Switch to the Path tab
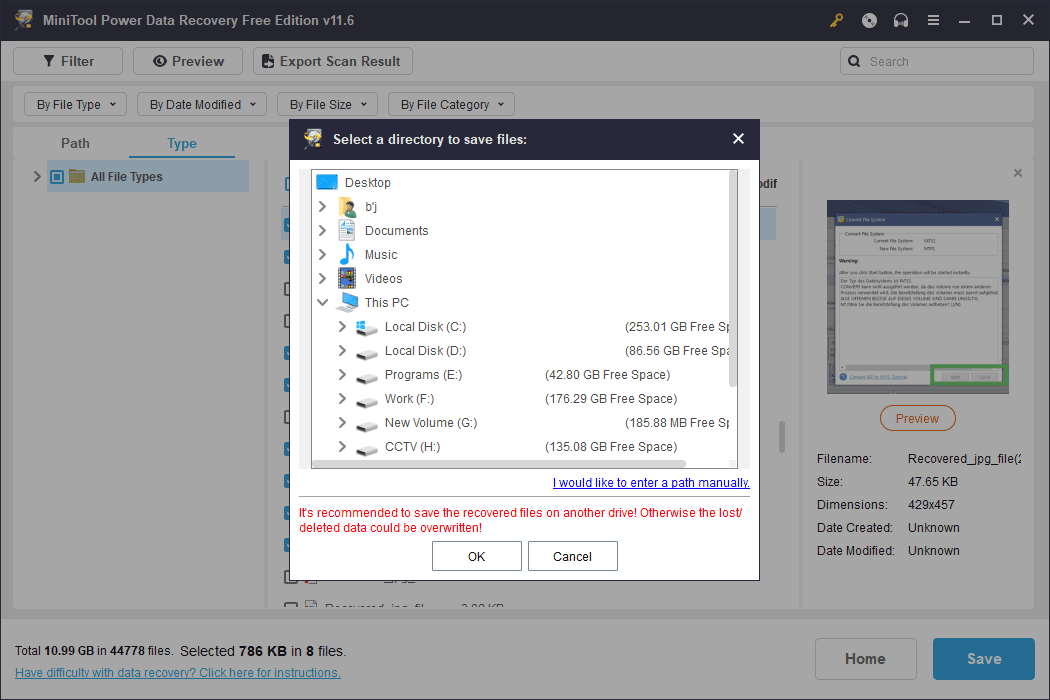This screenshot has width=1050, height=700. [75, 143]
